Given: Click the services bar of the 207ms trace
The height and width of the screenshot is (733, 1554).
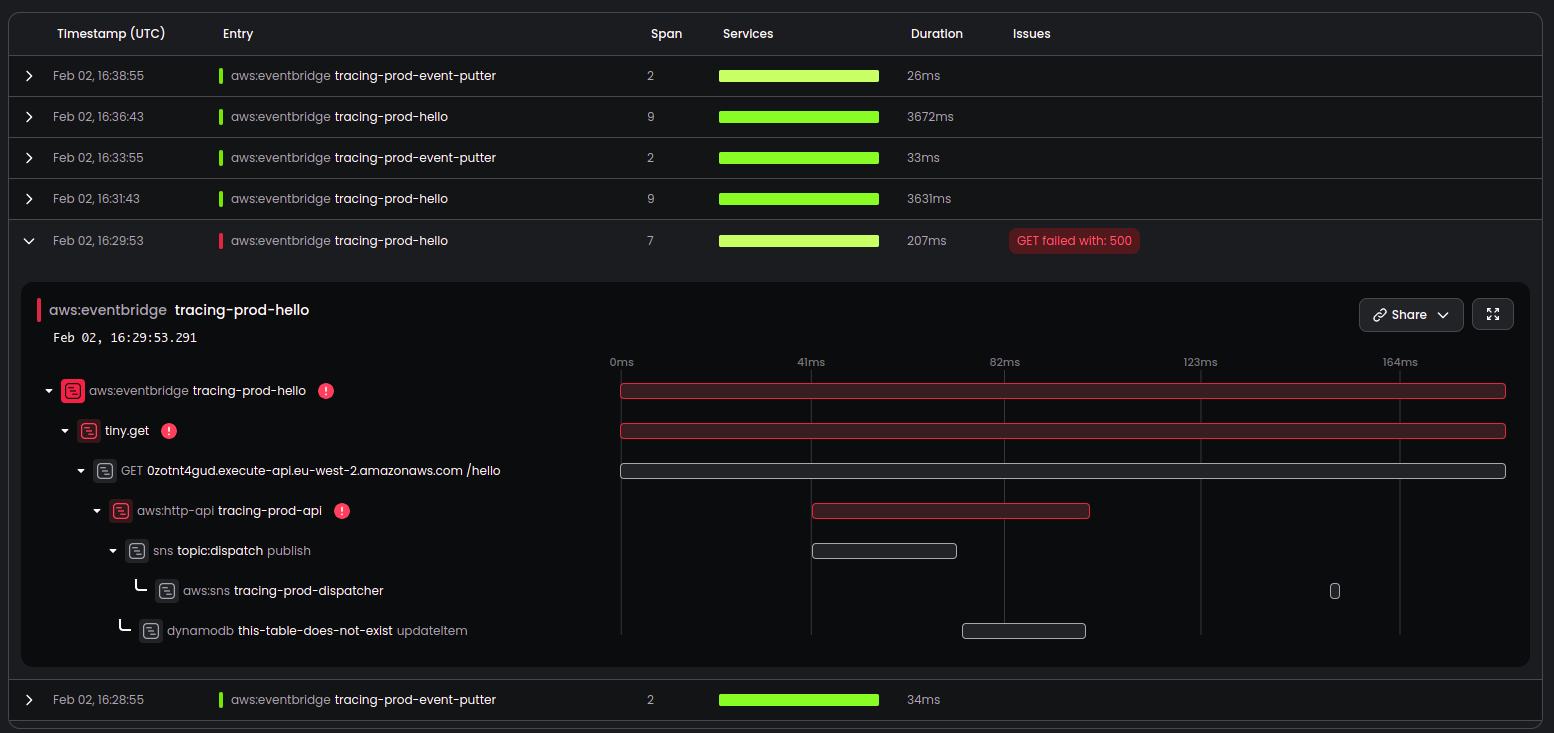Looking at the screenshot, I should [799, 241].
